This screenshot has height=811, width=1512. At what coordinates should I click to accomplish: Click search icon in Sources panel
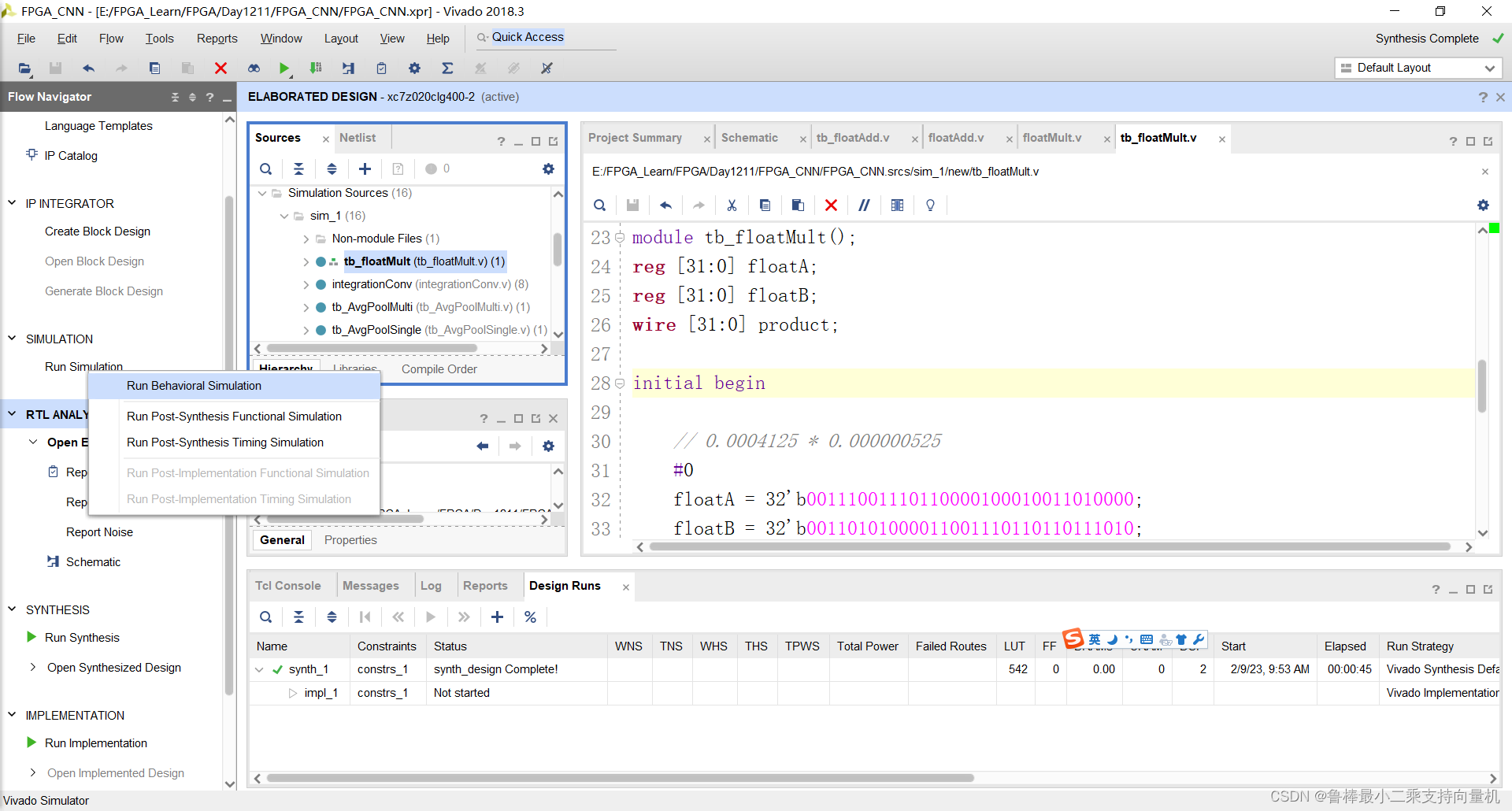[x=266, y=168]
